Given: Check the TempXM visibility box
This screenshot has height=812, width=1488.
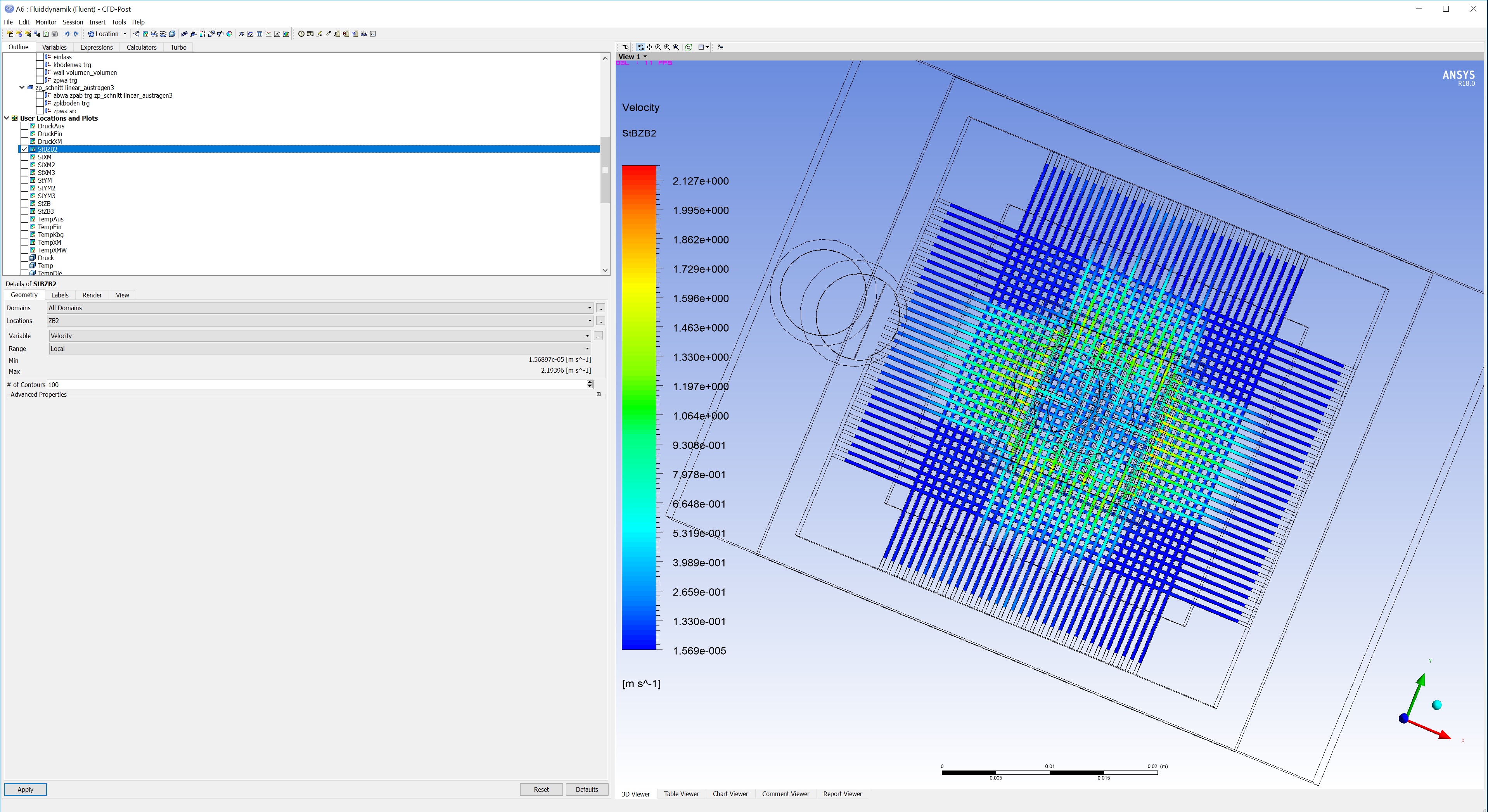Looking at the screenshot, I should pyautogui.click(x=25, y=243).
